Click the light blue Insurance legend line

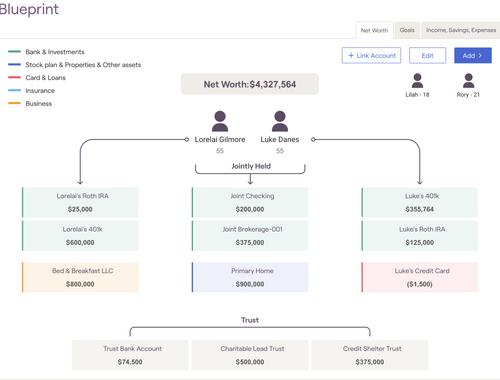14,90
